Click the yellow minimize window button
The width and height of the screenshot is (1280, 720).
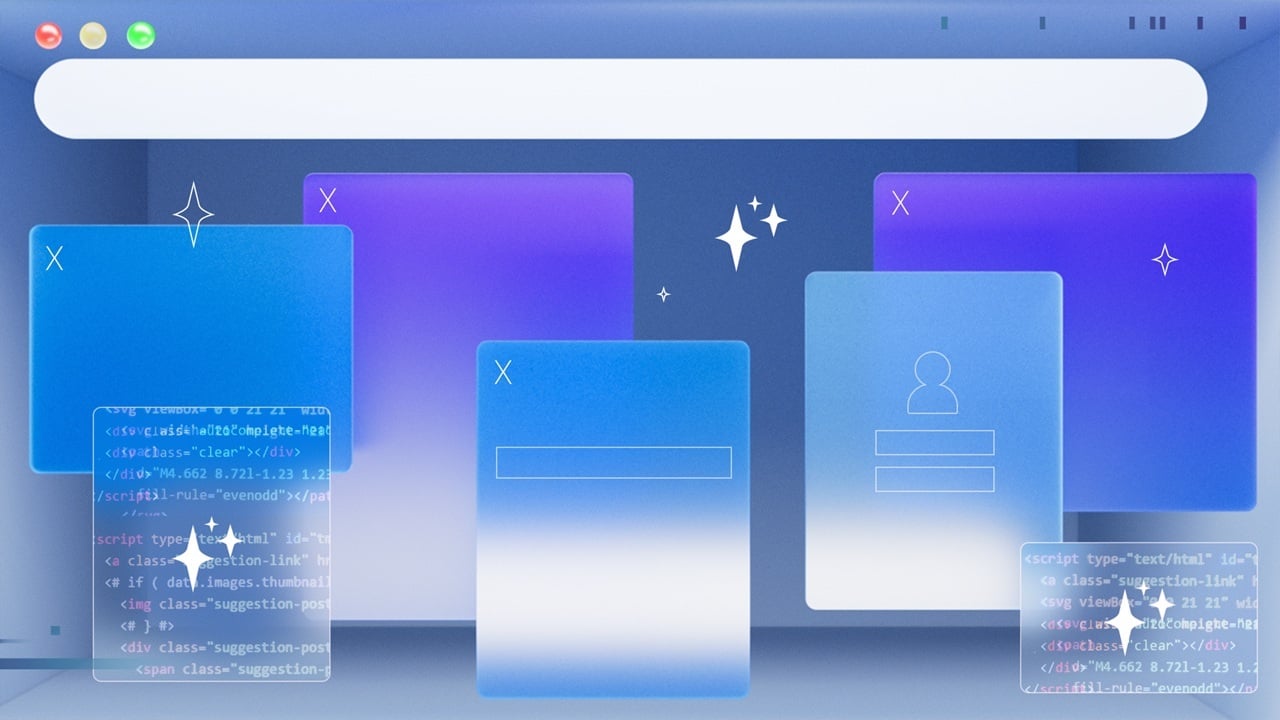coord(93,36)
